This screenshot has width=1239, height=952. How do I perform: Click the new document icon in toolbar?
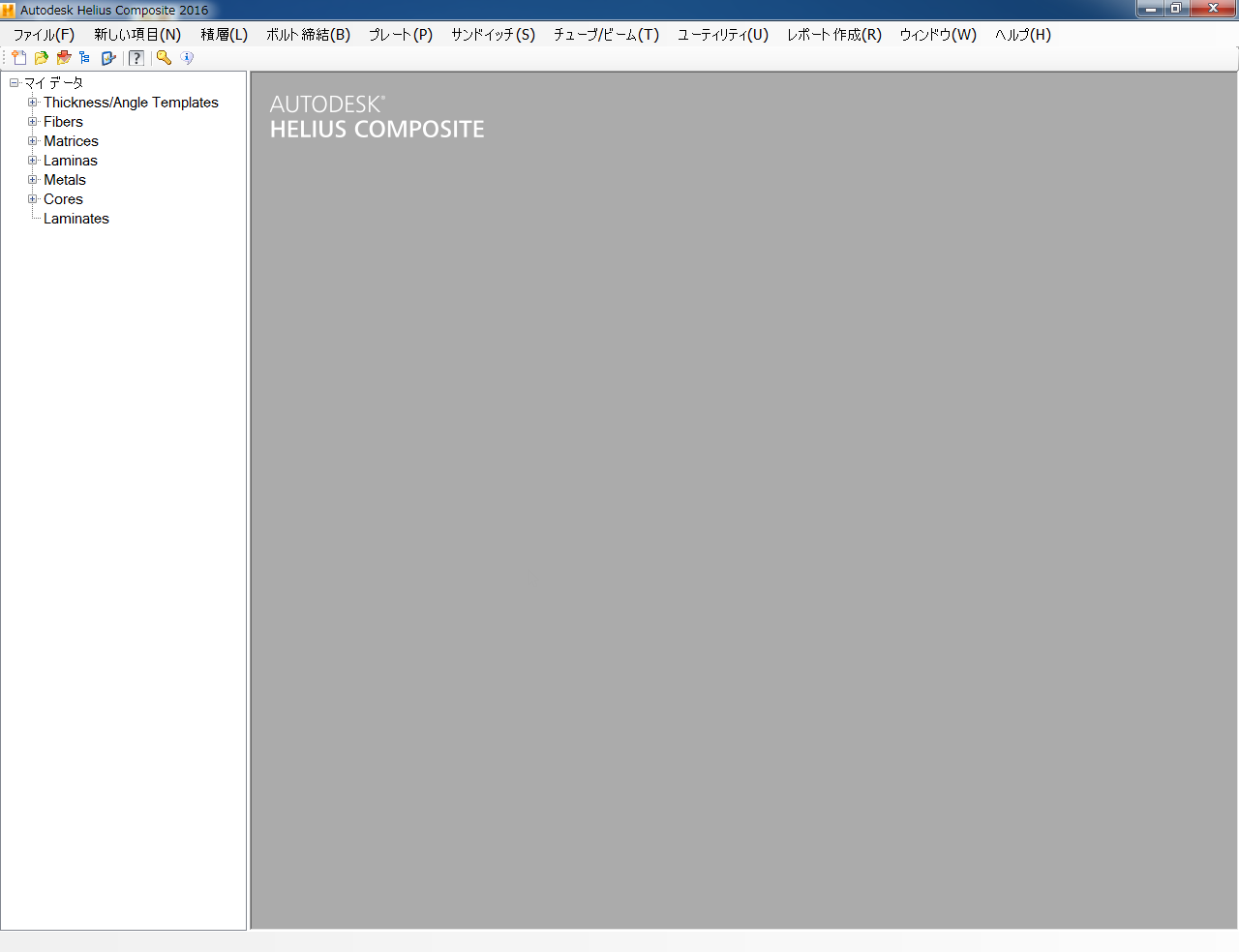pyautogui.click(x=19, y=58)
